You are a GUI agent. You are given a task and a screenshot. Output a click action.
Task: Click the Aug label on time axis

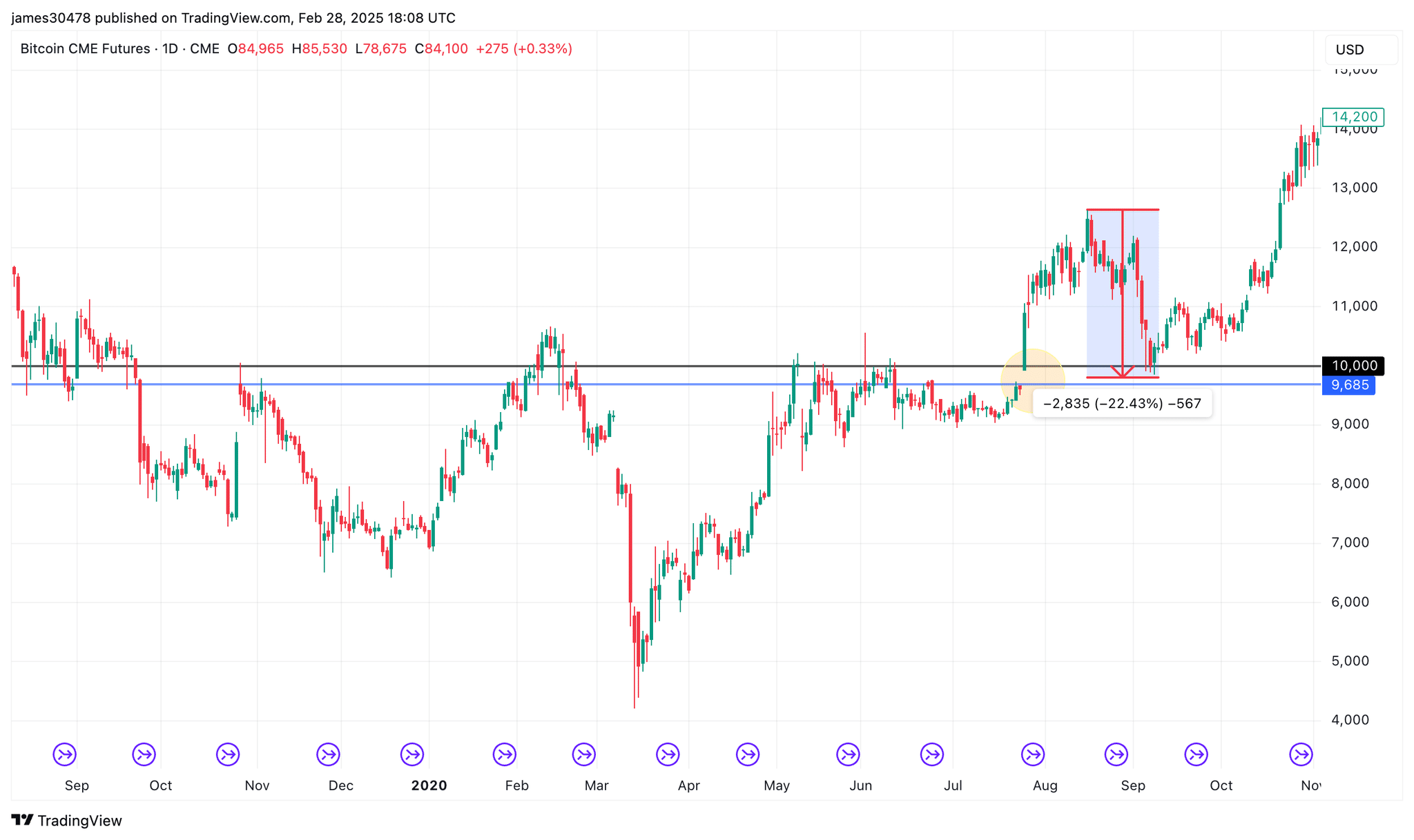click(1045, 785)
